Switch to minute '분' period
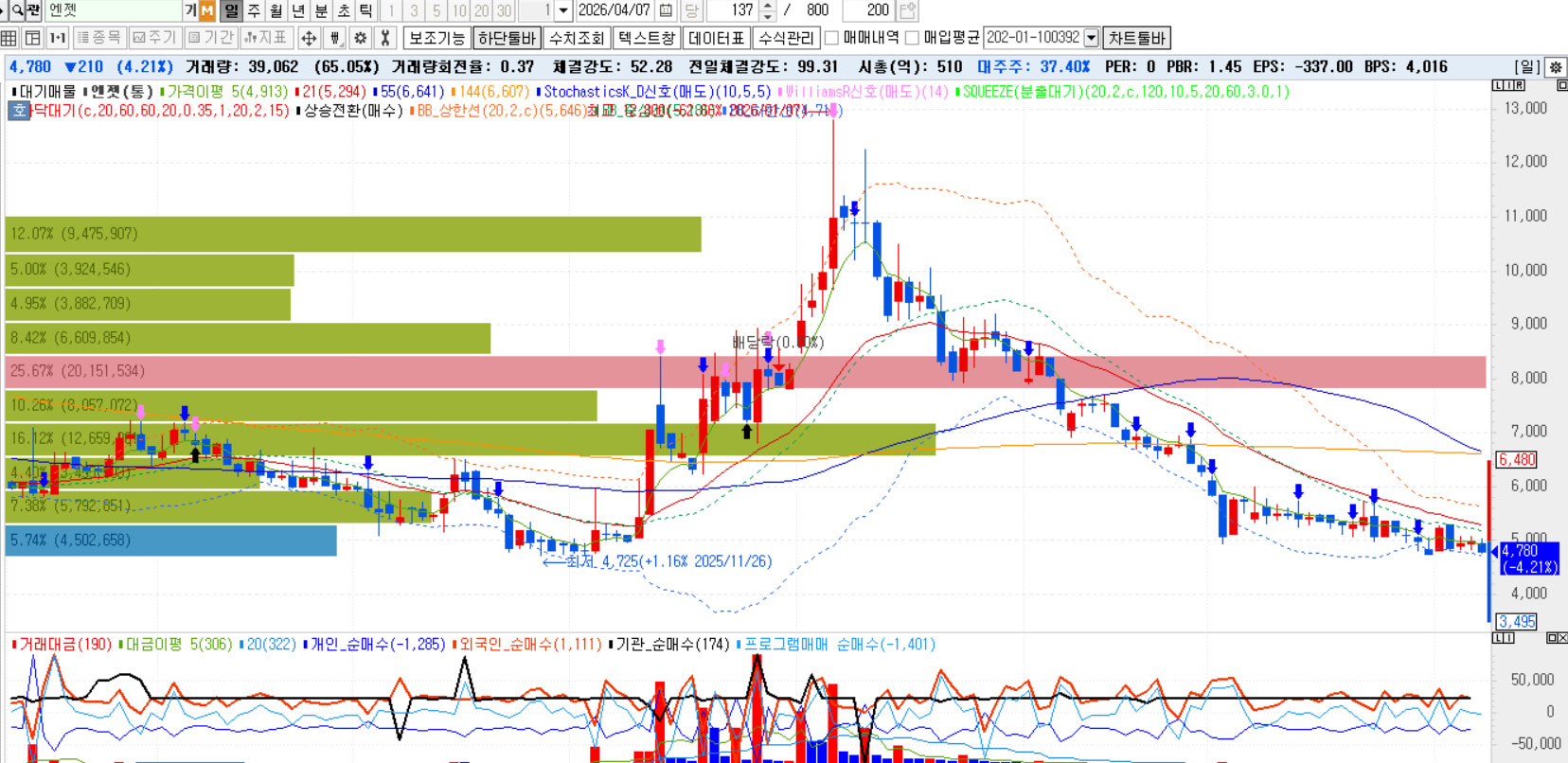Viewport: 1568px width, 763px height. pyautogui.click(x=321, y=10)
